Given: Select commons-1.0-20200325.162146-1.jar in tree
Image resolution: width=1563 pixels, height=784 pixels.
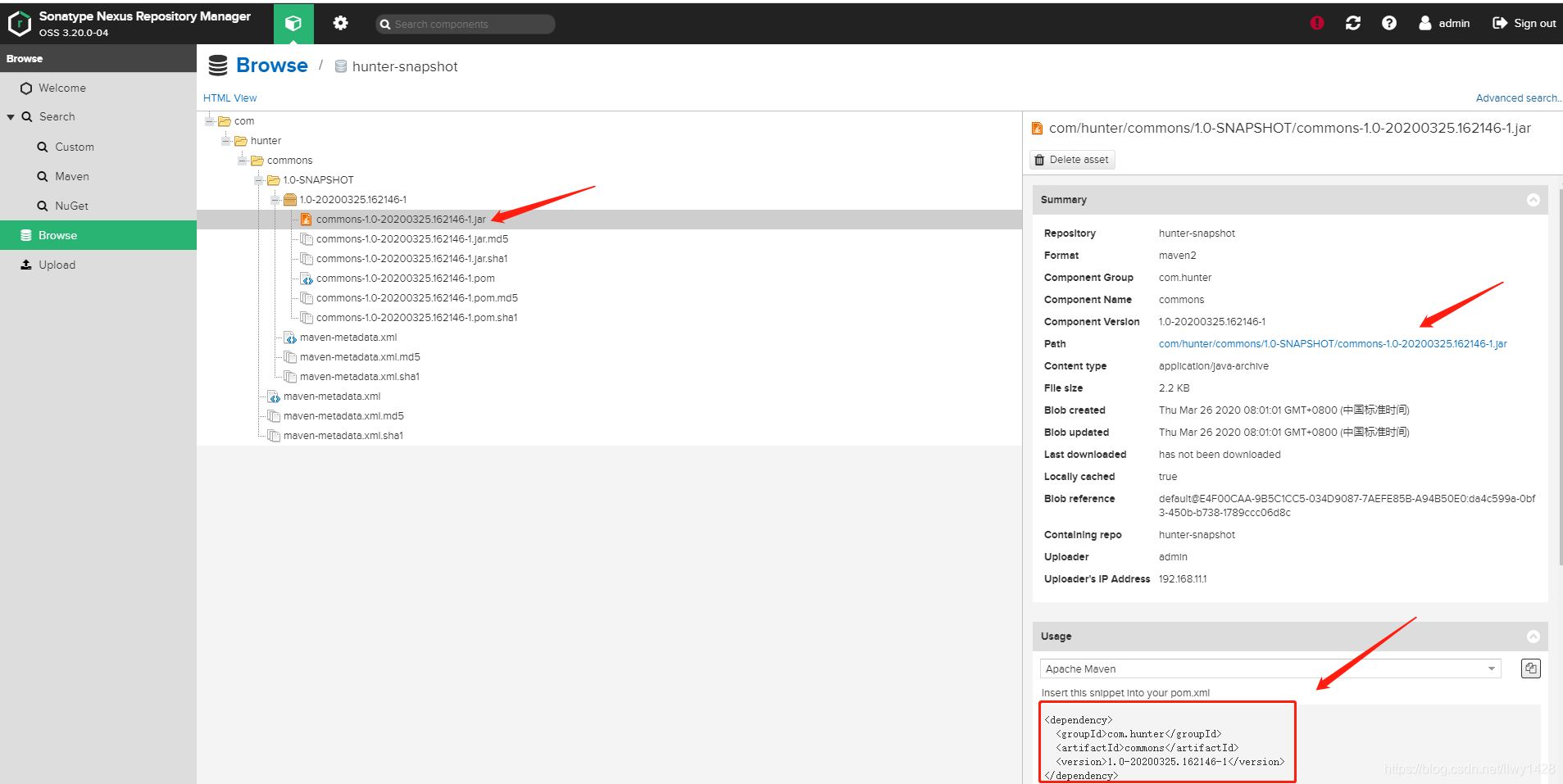Looking at the screenshot, I should pyautogui.click(x=401, y=219).
